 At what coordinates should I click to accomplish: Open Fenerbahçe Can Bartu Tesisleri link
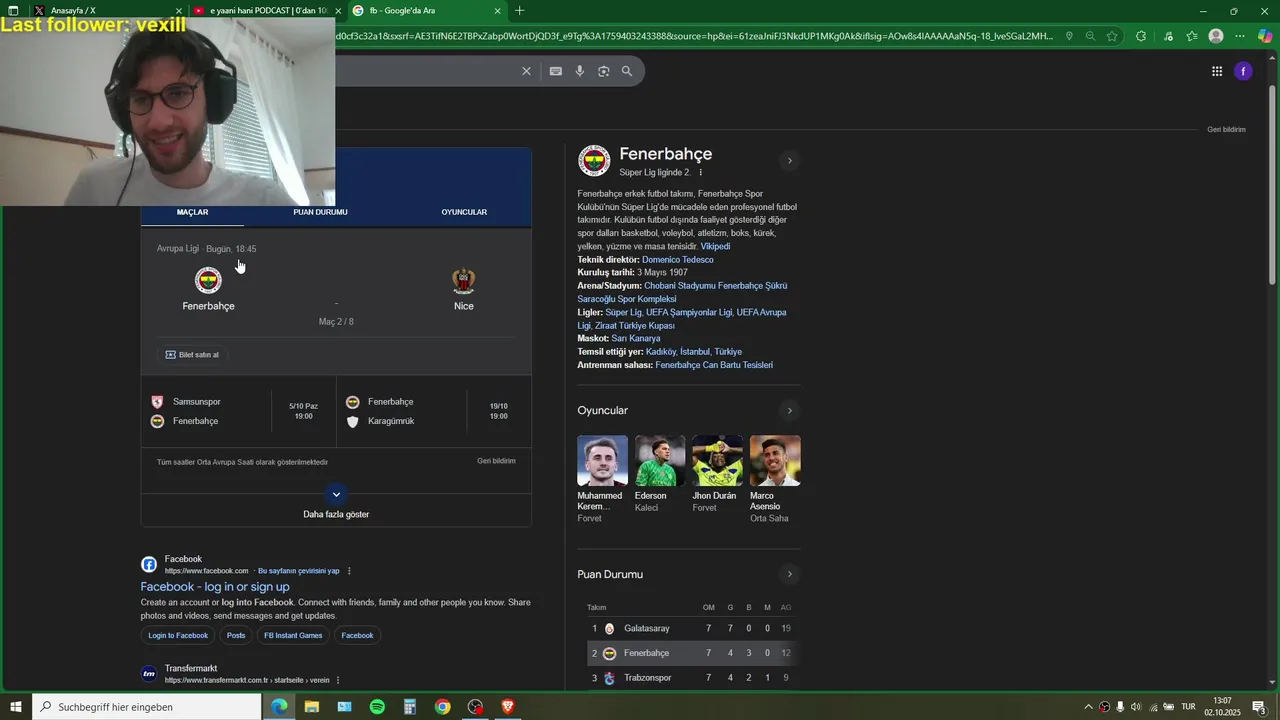(x=714, y=365)
